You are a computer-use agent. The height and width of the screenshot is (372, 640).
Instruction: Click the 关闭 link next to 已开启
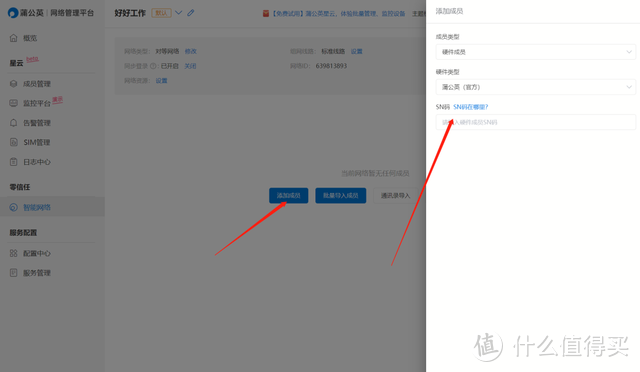pyautogui.click(x=190, y=66)
